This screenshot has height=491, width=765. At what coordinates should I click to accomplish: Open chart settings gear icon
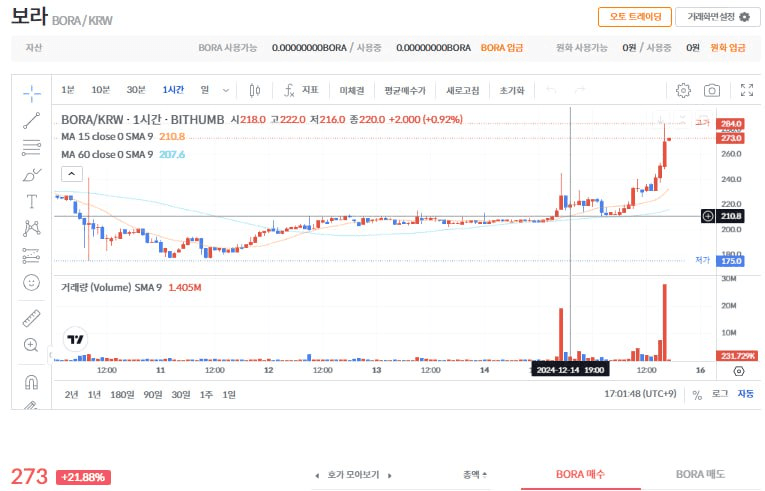click(683, 90)
